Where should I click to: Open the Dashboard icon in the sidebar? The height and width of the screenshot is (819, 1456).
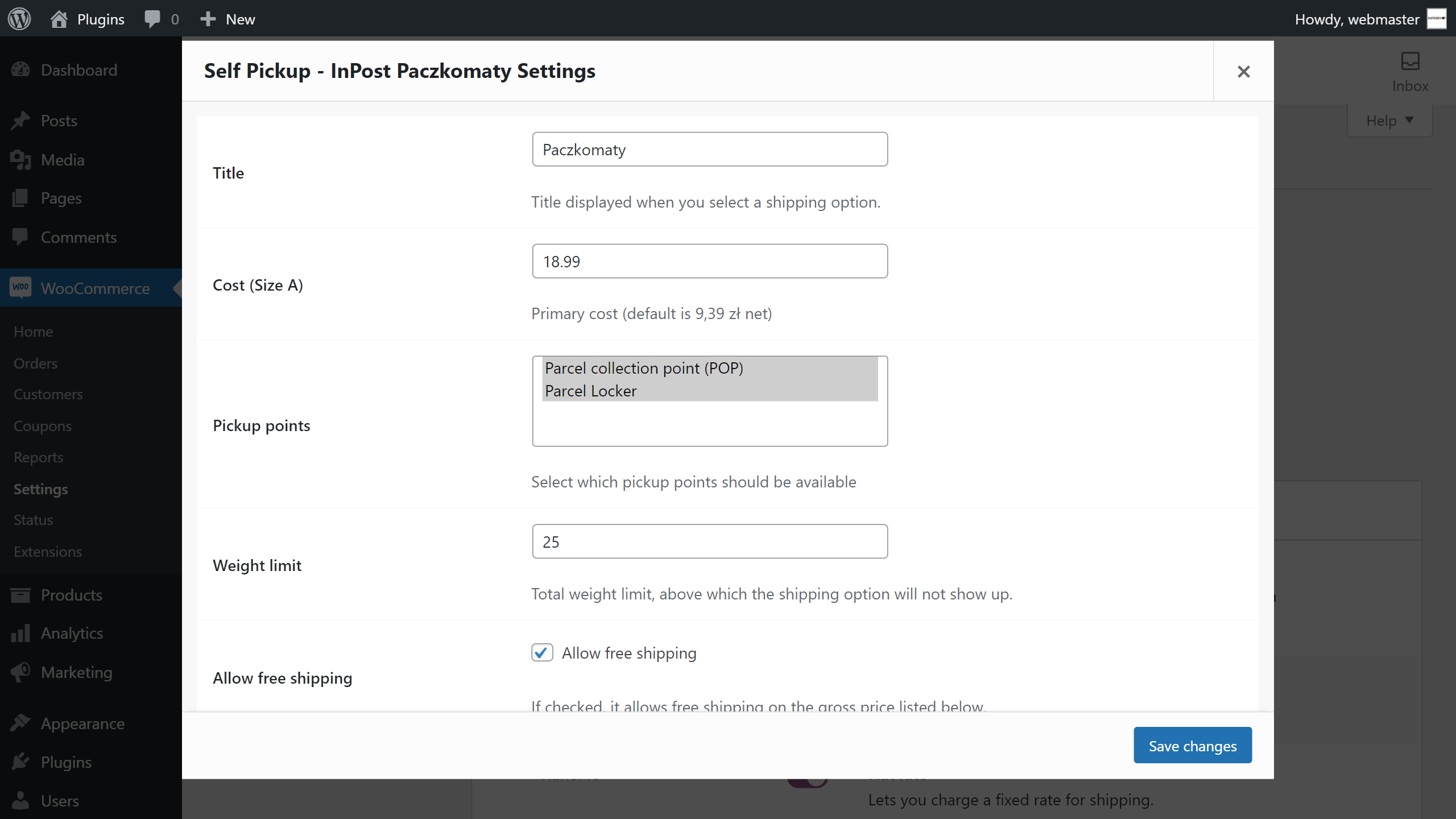20,70
